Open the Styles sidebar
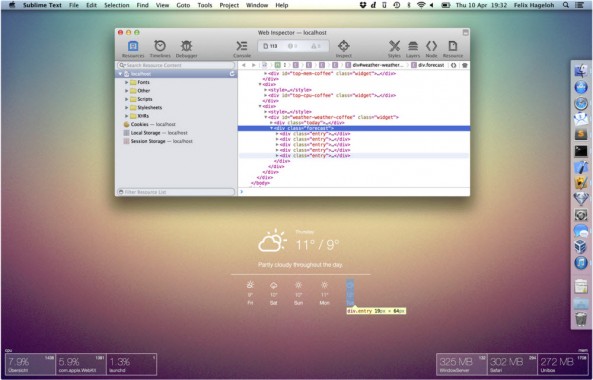593x380 pixels. (394, 46)
